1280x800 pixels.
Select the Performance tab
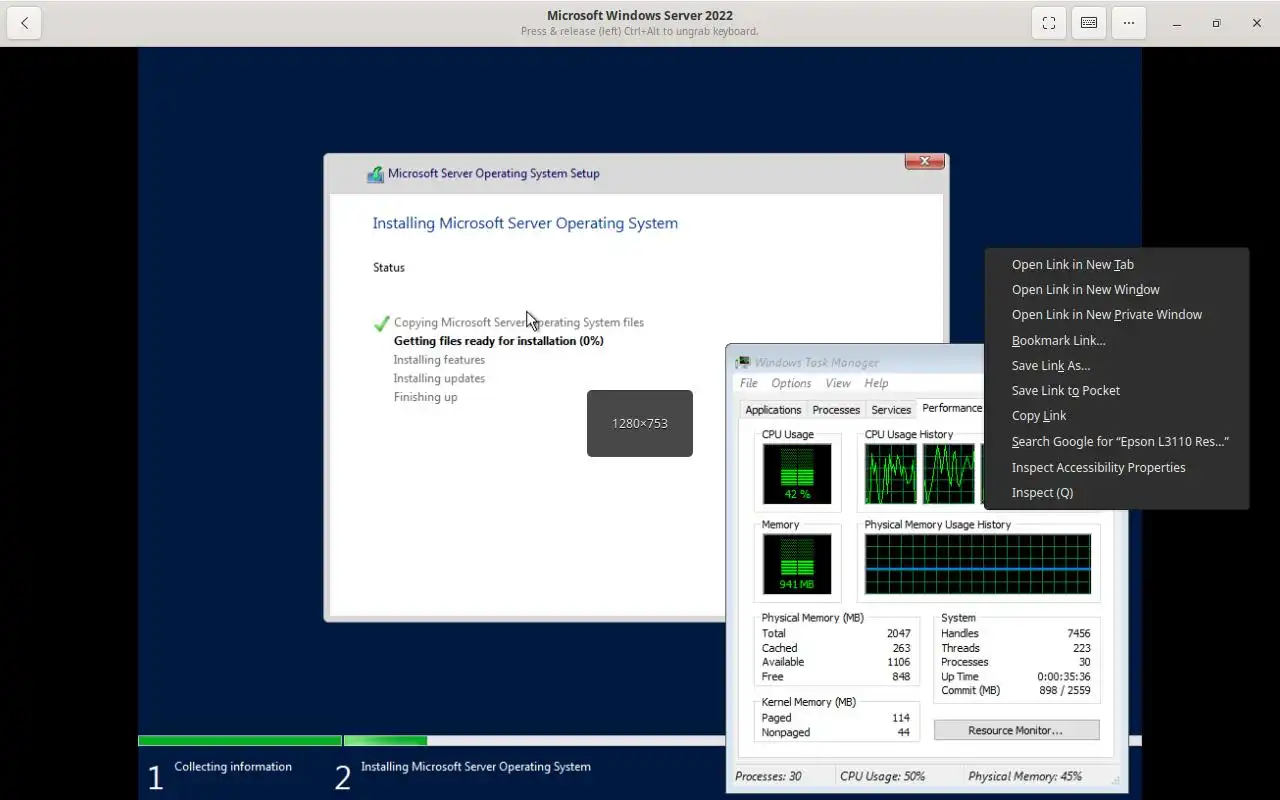(x=951, y=408)
